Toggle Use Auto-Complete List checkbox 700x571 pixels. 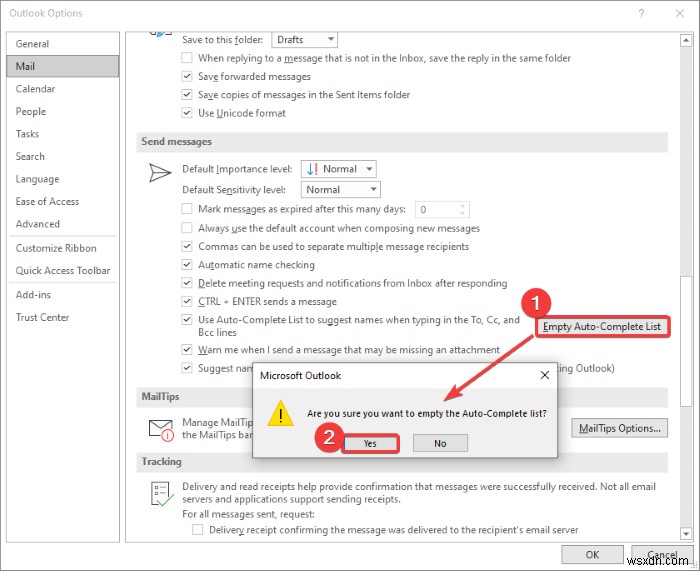click(187, 320)
